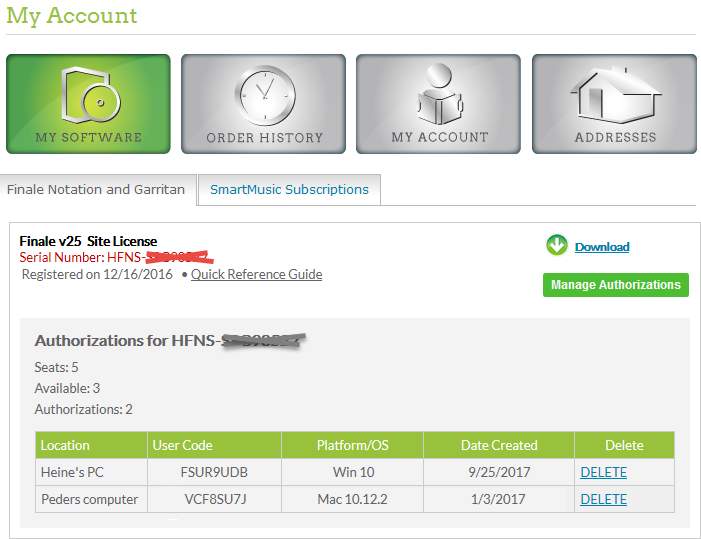Click the Date Created column header
The width and height of the screenshot is (701, 539).
pos(499,445)
